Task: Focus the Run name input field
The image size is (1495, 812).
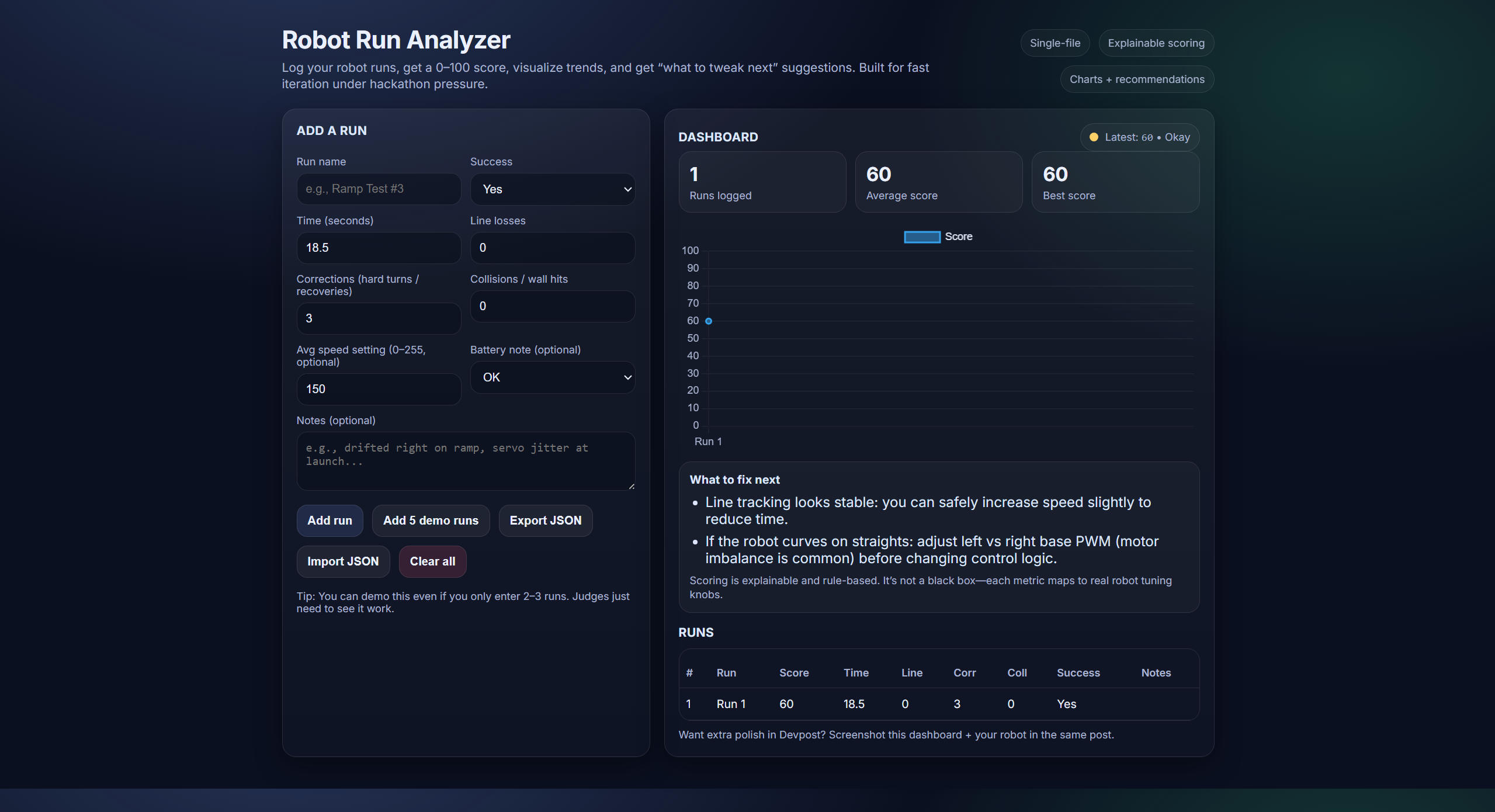Action: click(378, 189)
